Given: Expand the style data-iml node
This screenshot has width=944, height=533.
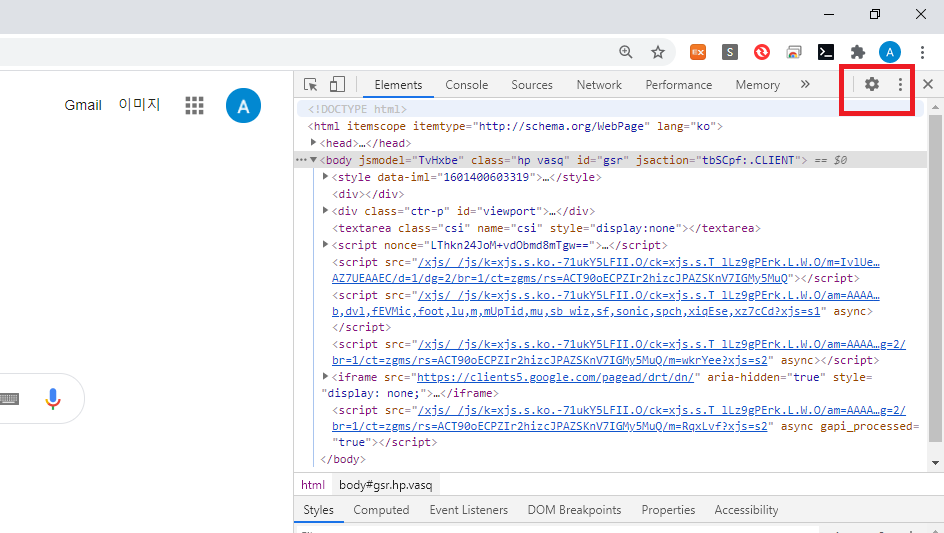Looking at the screenshot, I should 325,176.
